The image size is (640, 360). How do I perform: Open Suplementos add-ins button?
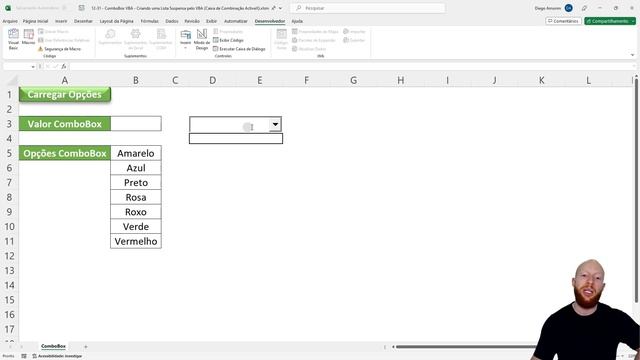pyautogui.click(x=110, y=38)
